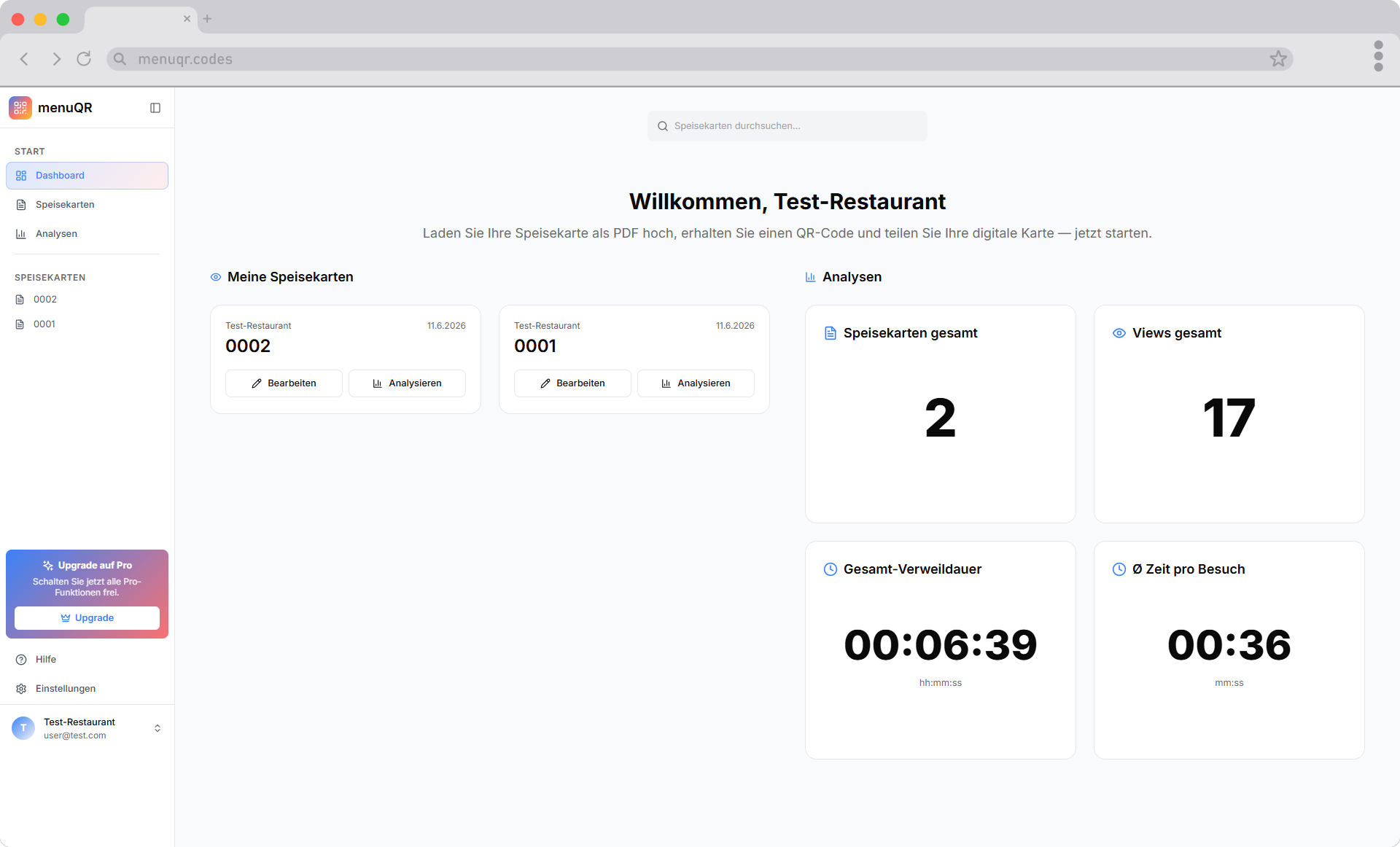
Task: Select menu 0001 in sidebar list
Action: click(x=87, y=324)
